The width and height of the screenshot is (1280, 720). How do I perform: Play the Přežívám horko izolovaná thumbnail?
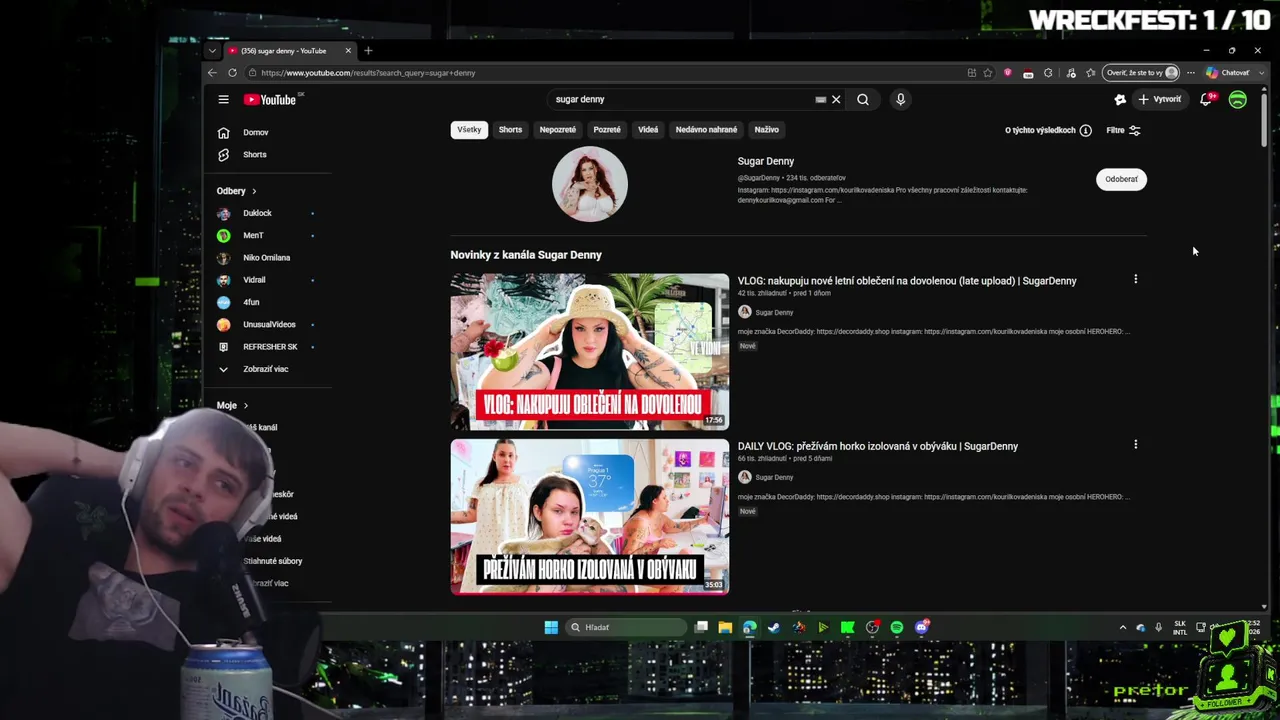coord(590,517)
